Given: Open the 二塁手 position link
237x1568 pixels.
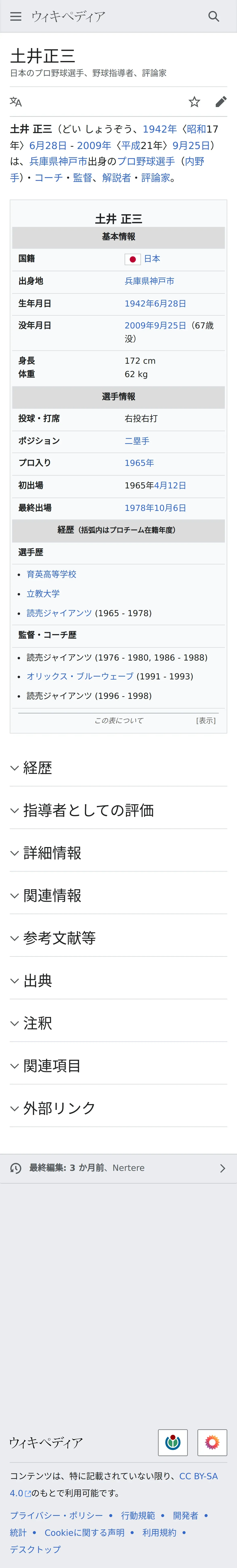Looking at the screenshot, I should 137,441.
